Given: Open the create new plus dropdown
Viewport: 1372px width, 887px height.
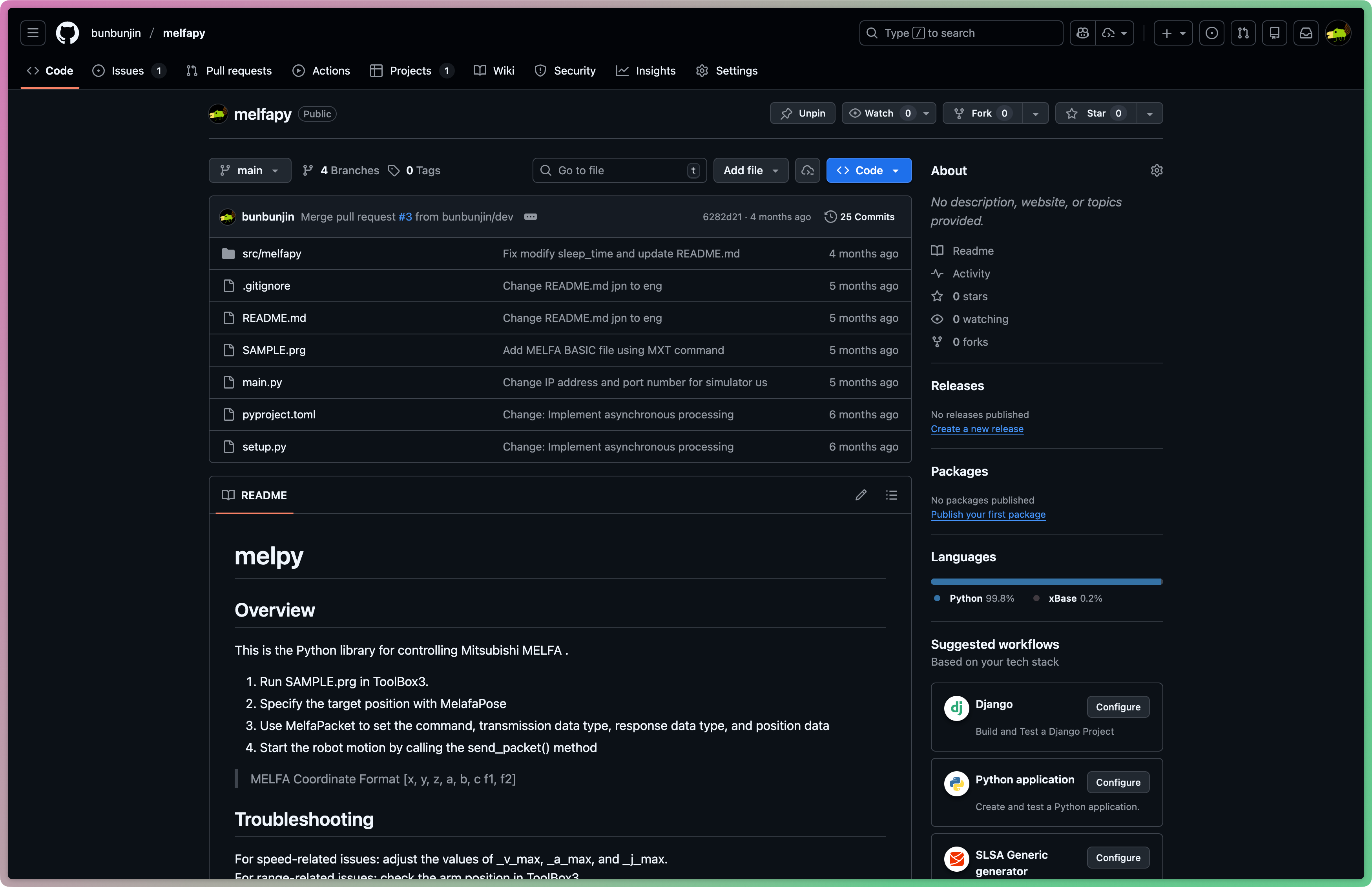Looking at the screenshot, I should click(1173, 33).
